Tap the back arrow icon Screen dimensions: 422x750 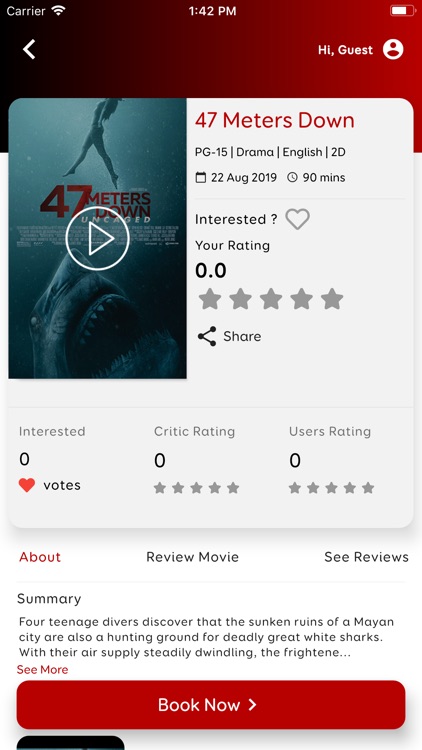(x=29, y=49)
